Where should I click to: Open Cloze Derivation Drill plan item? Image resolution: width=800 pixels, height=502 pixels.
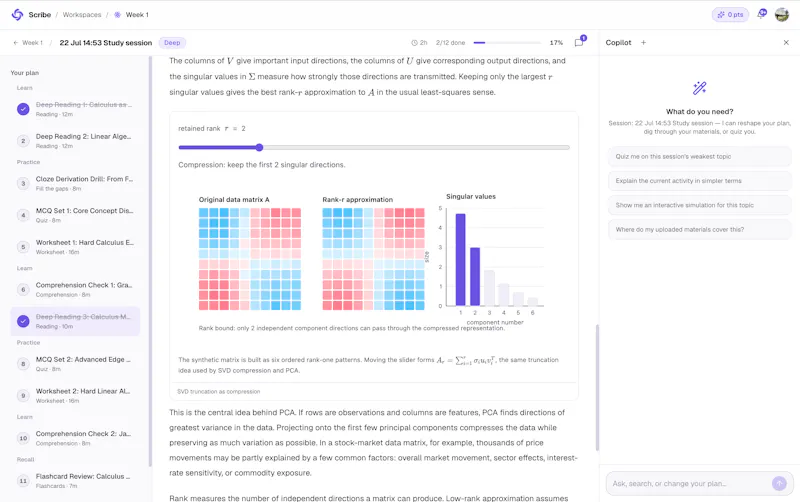[76, 184]
